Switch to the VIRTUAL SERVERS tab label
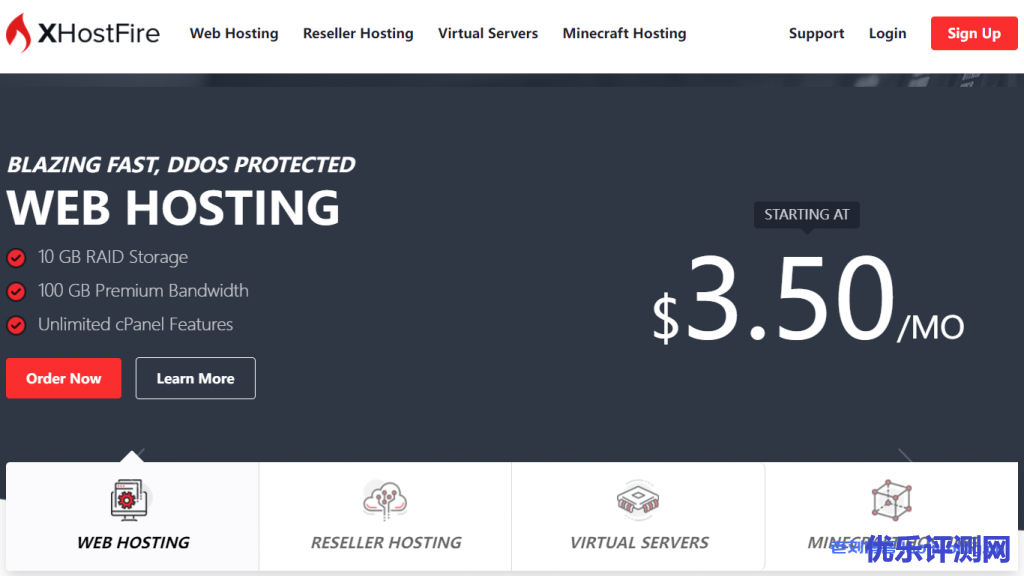Image resolution: width=1024 pixels, height=576 pixels. (x=639, y=543)
